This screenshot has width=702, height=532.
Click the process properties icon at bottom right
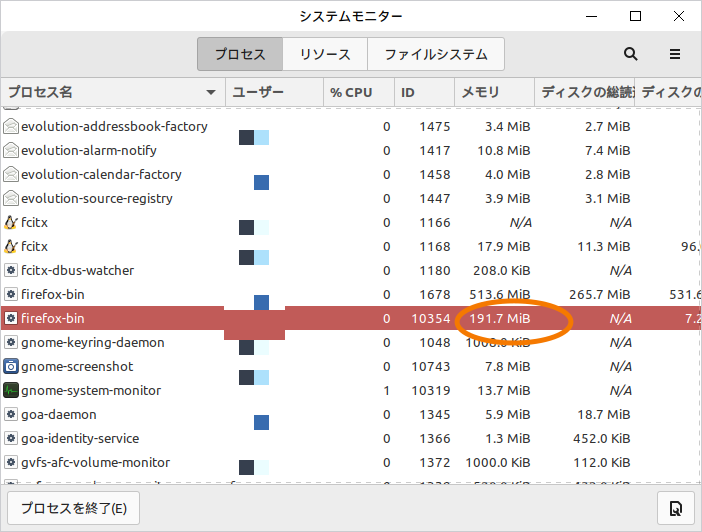pos(675,508)
